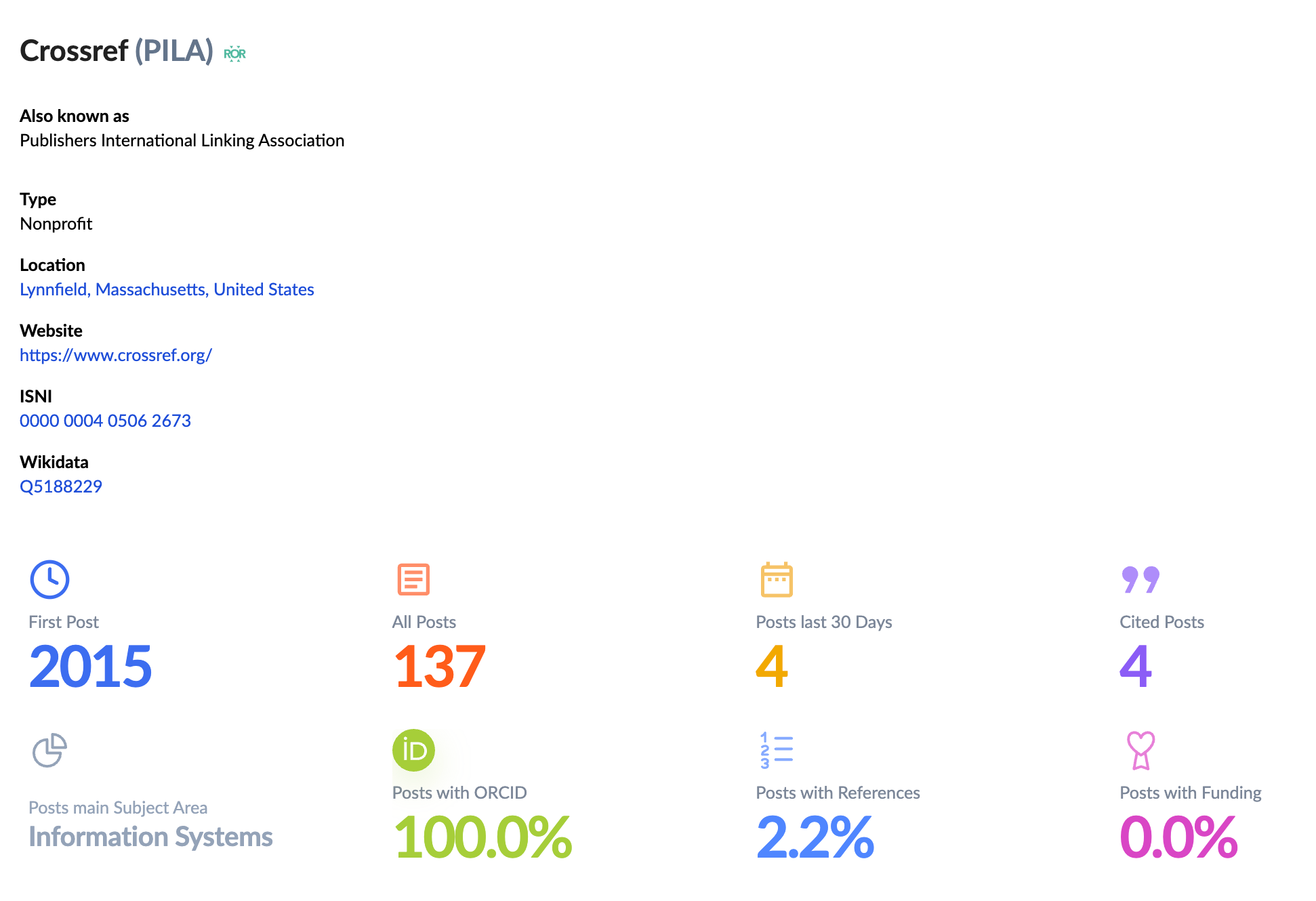Click the Posts with References label

(x=838, y=793)
